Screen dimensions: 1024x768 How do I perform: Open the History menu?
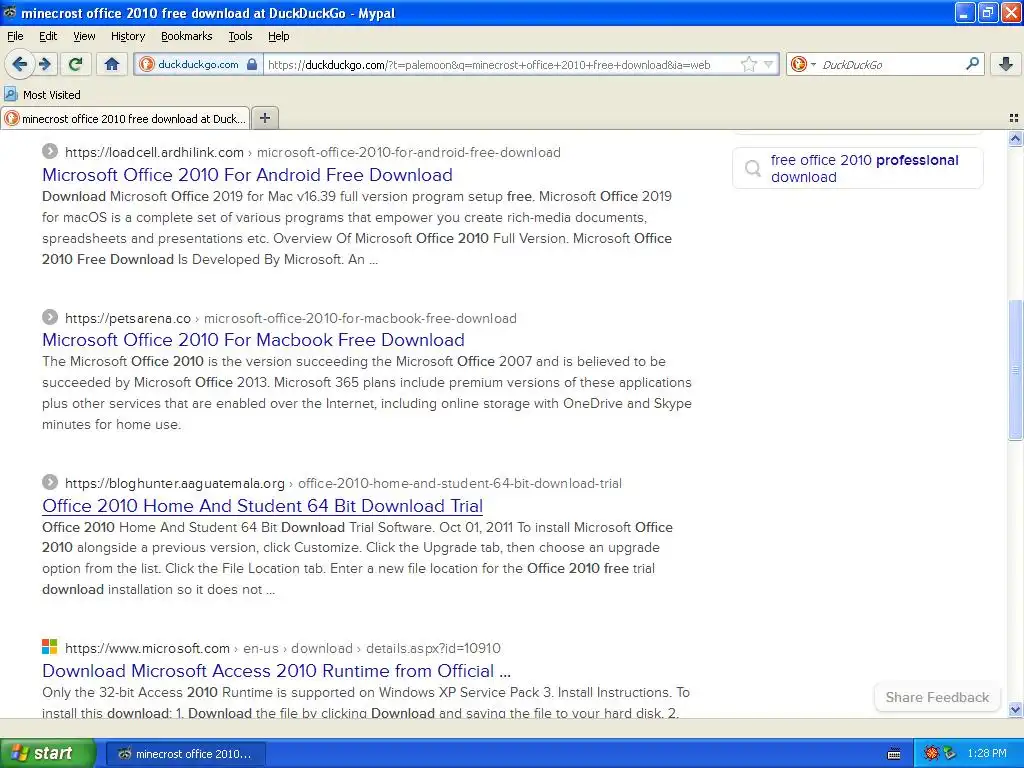(x=127, y=36)
